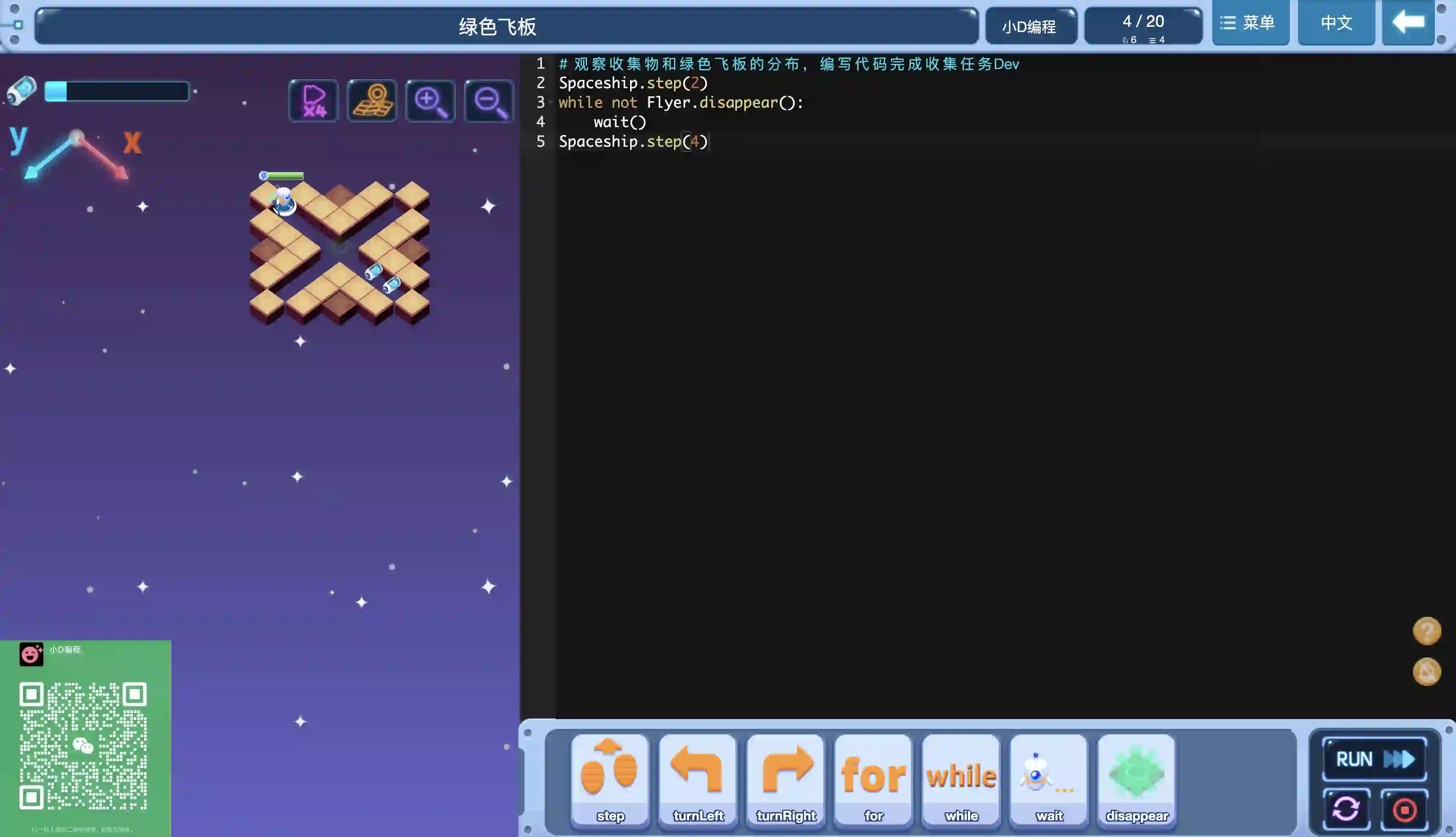Go back using the arrow button
This screenshot has height=837, width=1456.
point(1408,23)
